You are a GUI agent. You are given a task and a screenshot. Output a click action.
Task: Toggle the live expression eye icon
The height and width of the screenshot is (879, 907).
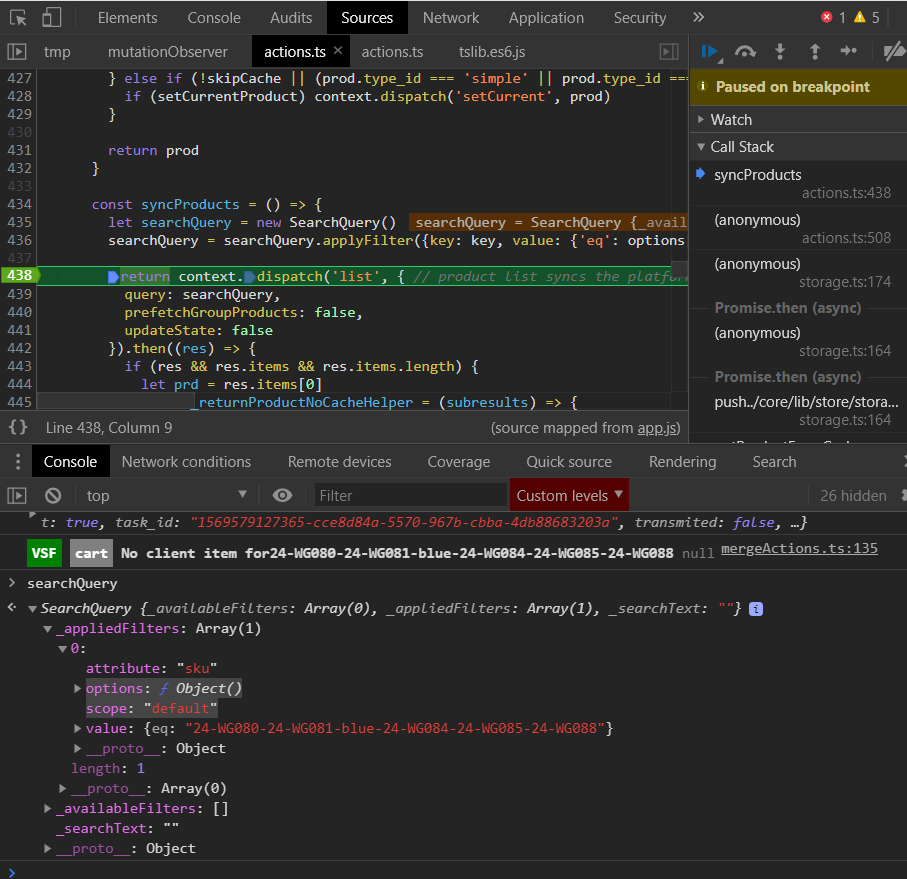pyautogui.click(x=282, y=496)
